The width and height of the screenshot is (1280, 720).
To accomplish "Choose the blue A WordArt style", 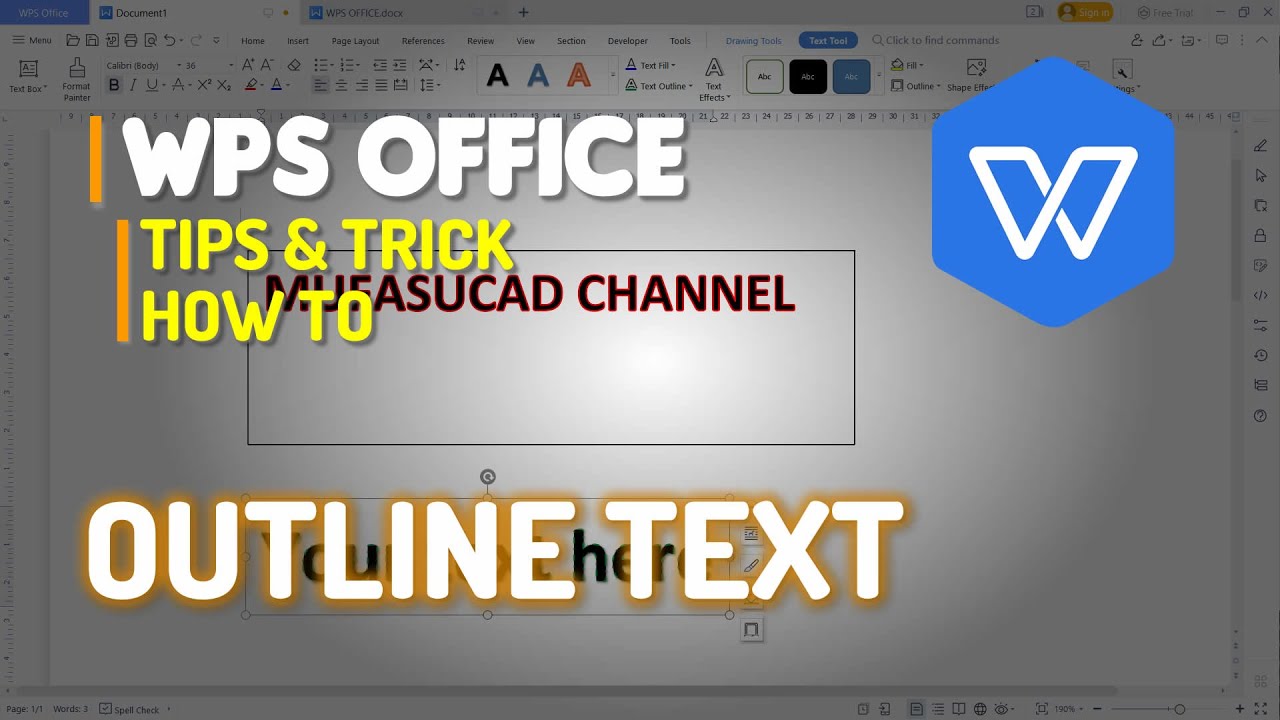I will pos(538,76).
